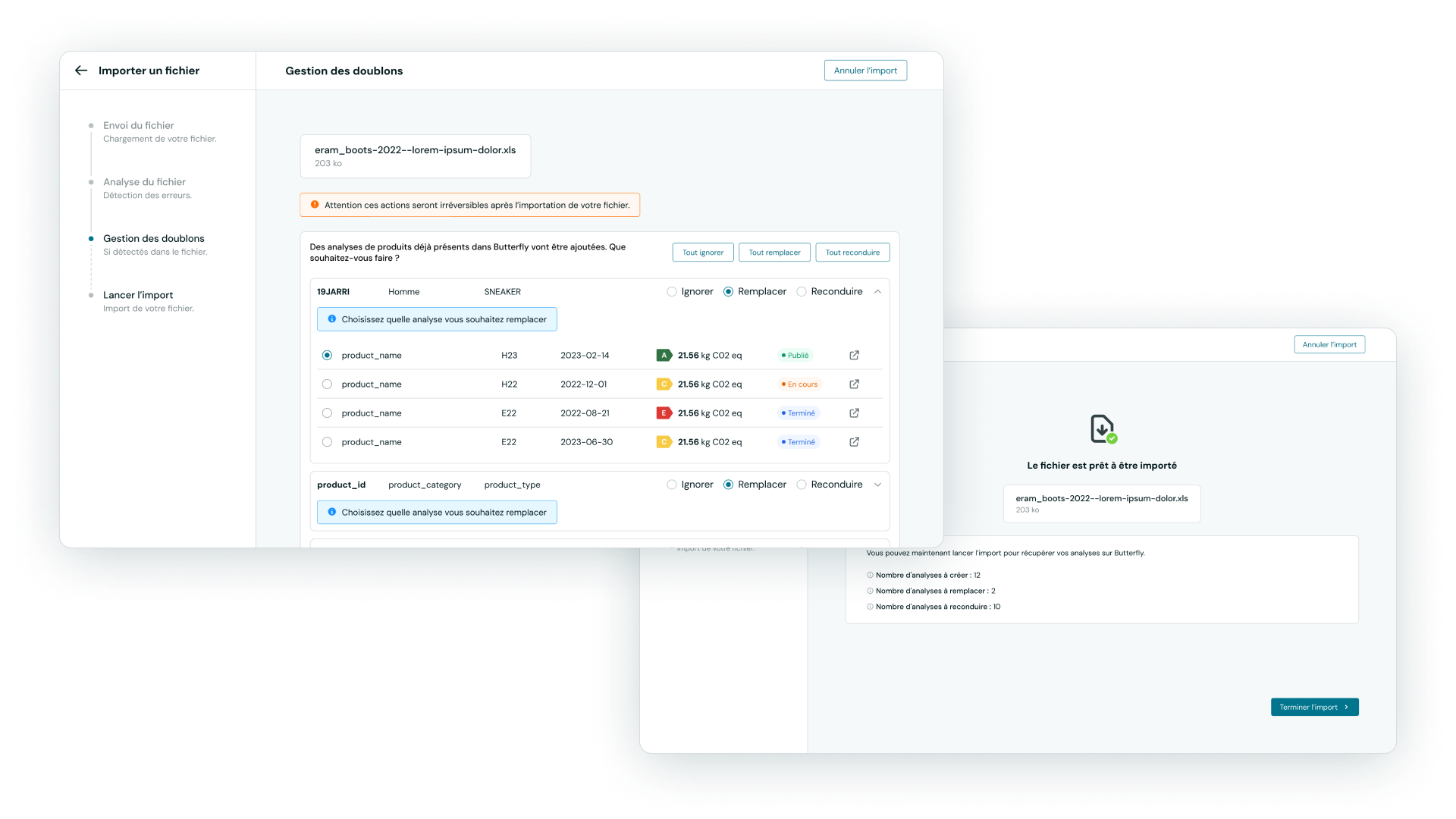This screenshot has height=819, width=1456.
Task: Click the file ready download icon
Action: click(x=1103, y=428)
